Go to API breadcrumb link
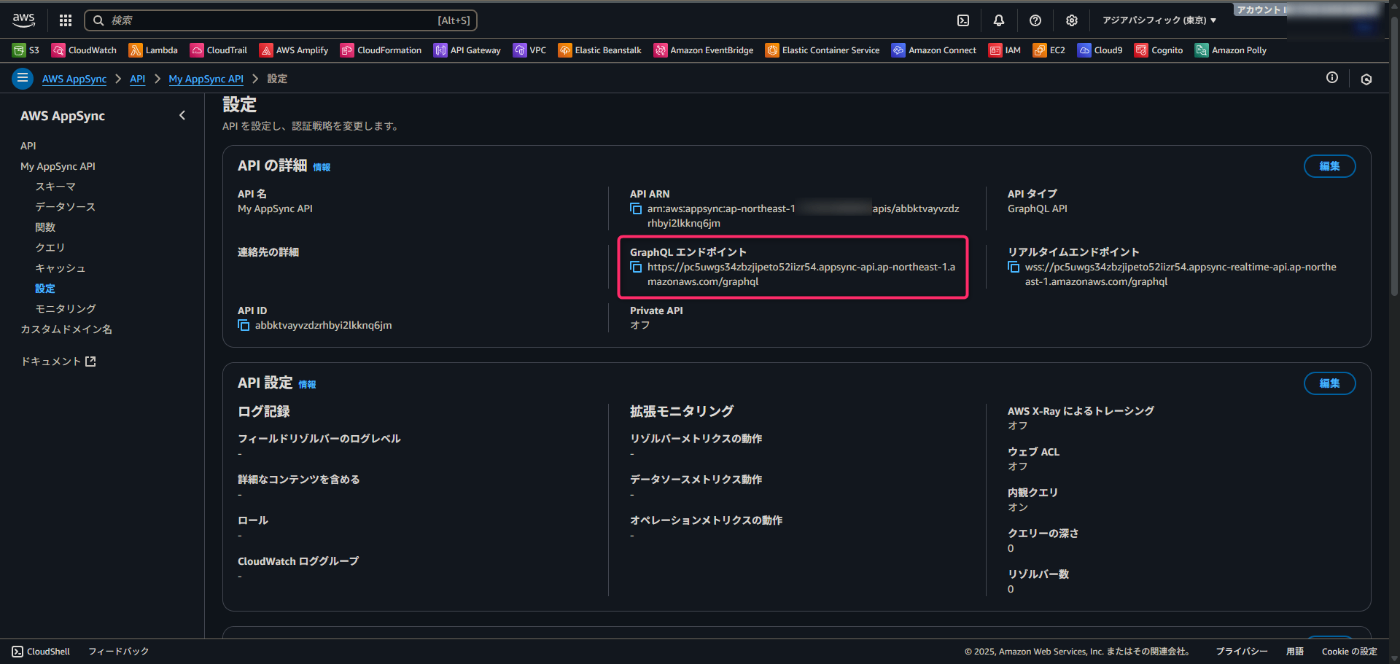Screen dimensions: 1400x664 137,79
